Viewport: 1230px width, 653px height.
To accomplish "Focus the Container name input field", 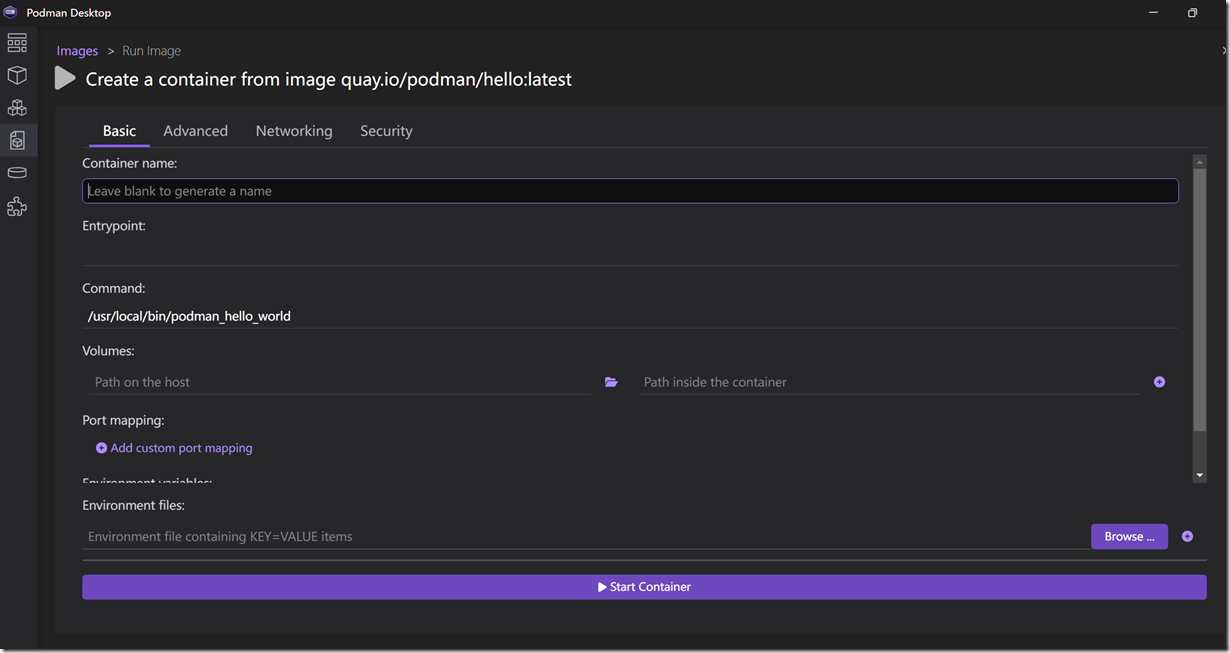I will tap(630, 191).
